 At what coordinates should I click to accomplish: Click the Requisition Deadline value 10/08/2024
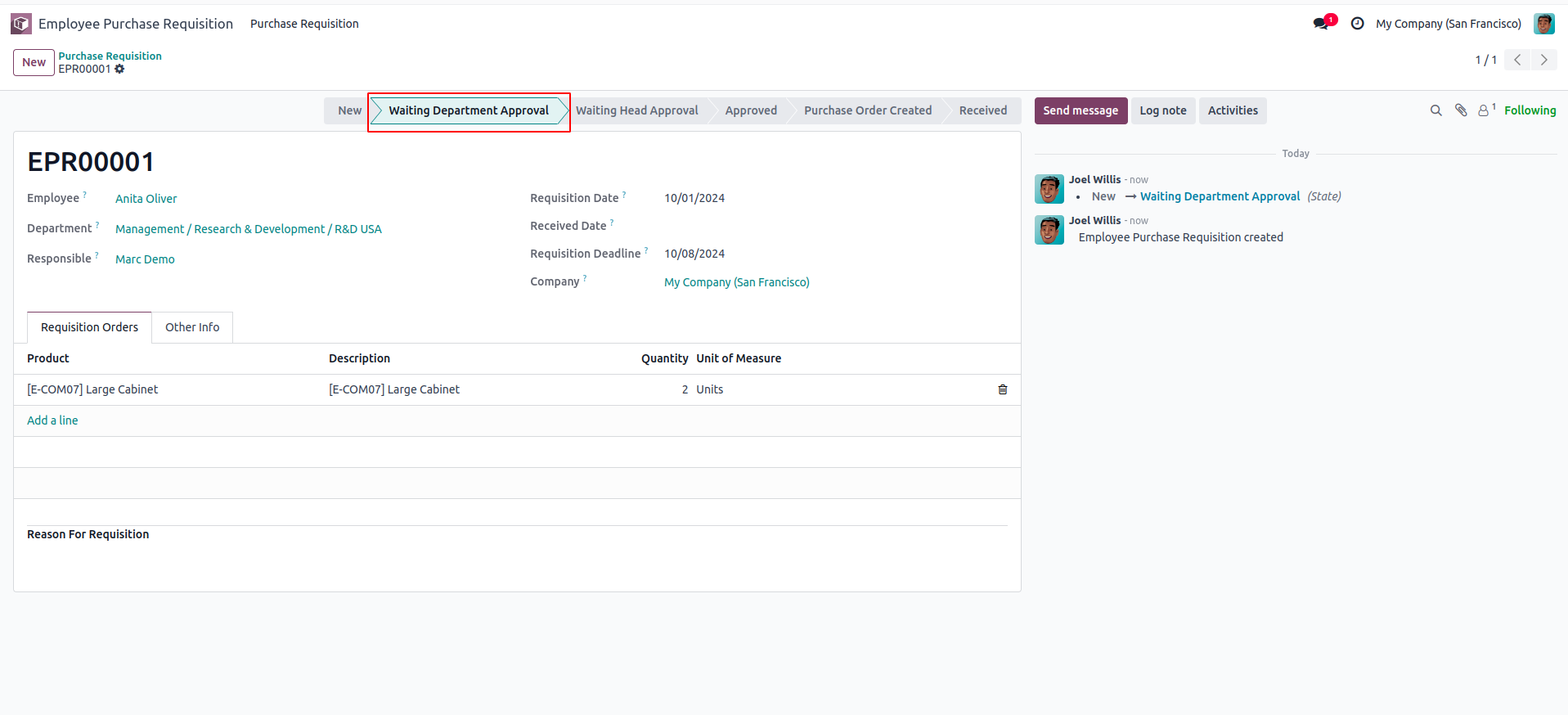[694, 254]
